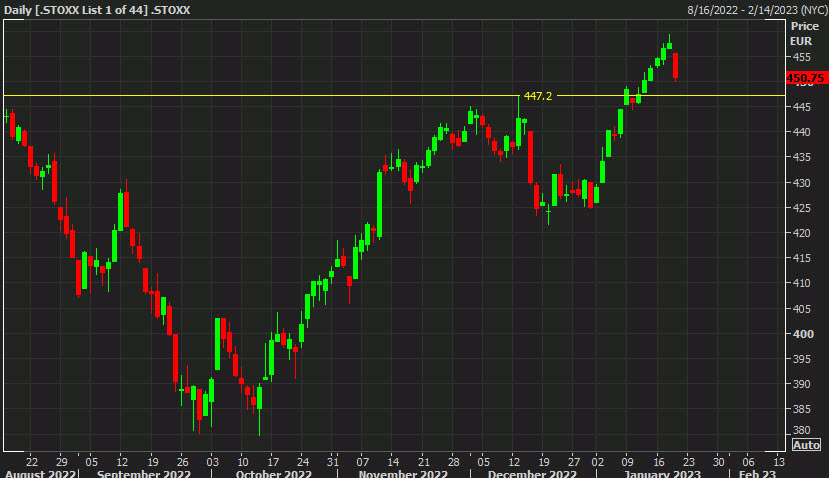Click the November 2022 month label

click(403, 473)
